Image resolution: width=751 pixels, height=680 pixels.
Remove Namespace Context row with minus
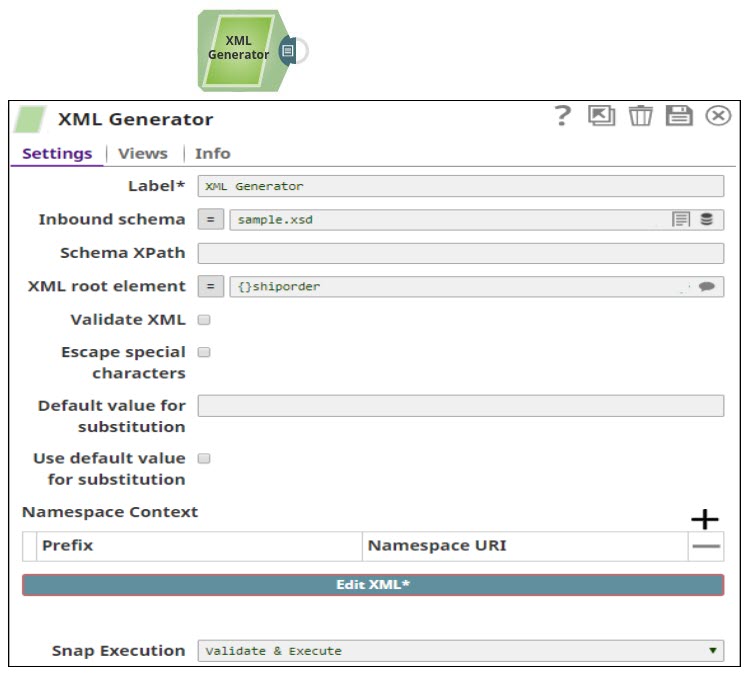(706, 547)
